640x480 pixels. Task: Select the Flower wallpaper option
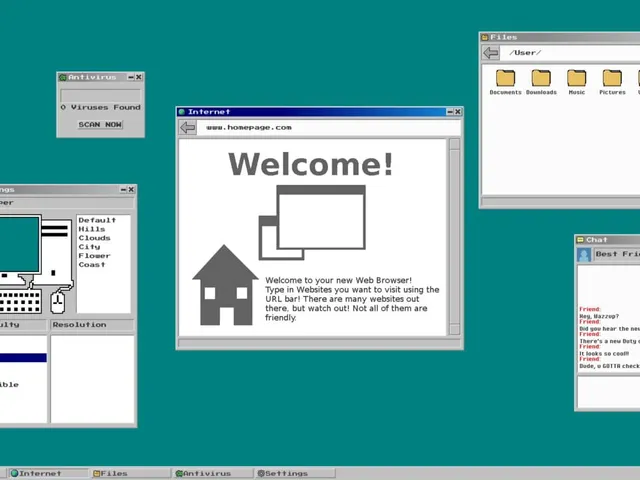tap(94, 256)
